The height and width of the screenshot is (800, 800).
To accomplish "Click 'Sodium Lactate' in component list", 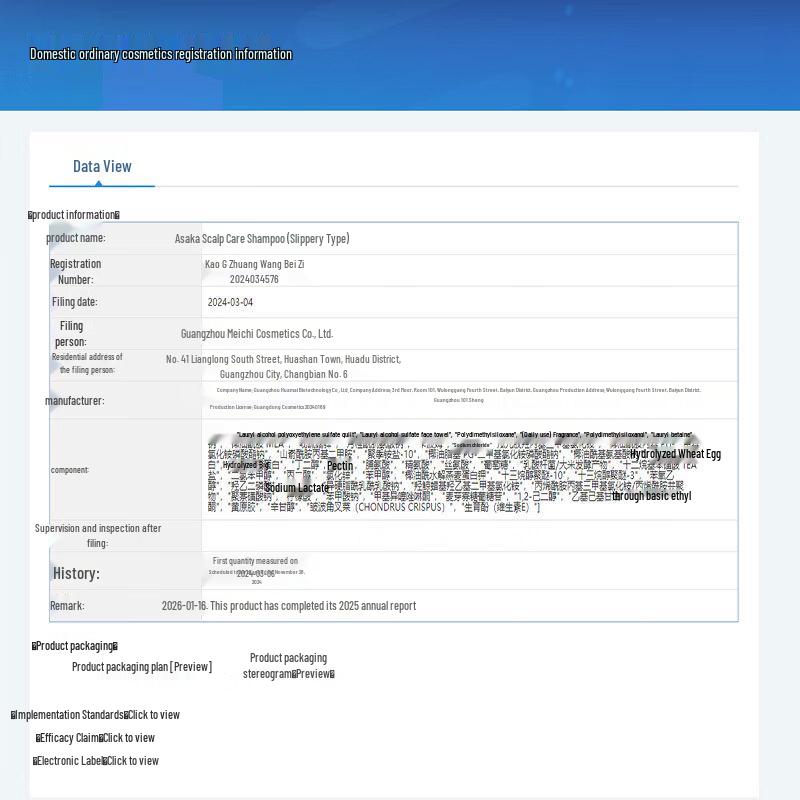I will pos(297,488).
